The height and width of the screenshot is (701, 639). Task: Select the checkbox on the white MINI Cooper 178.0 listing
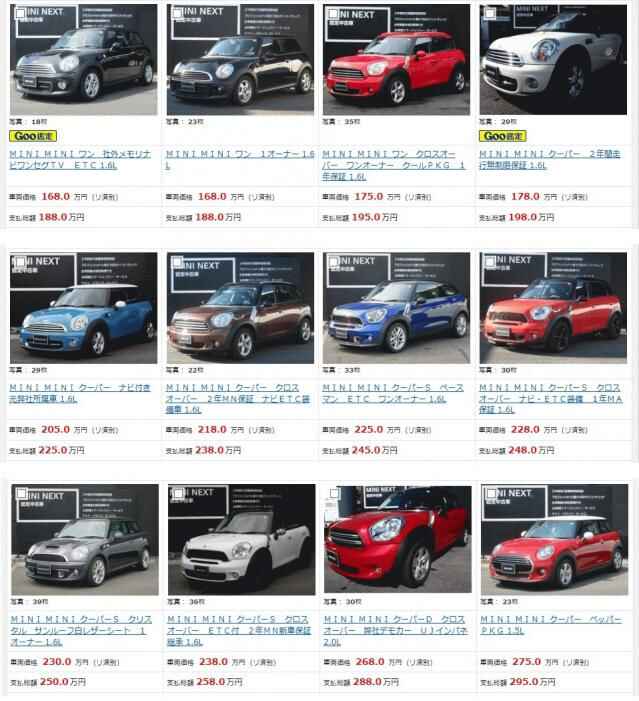click(x=490, y=13)
